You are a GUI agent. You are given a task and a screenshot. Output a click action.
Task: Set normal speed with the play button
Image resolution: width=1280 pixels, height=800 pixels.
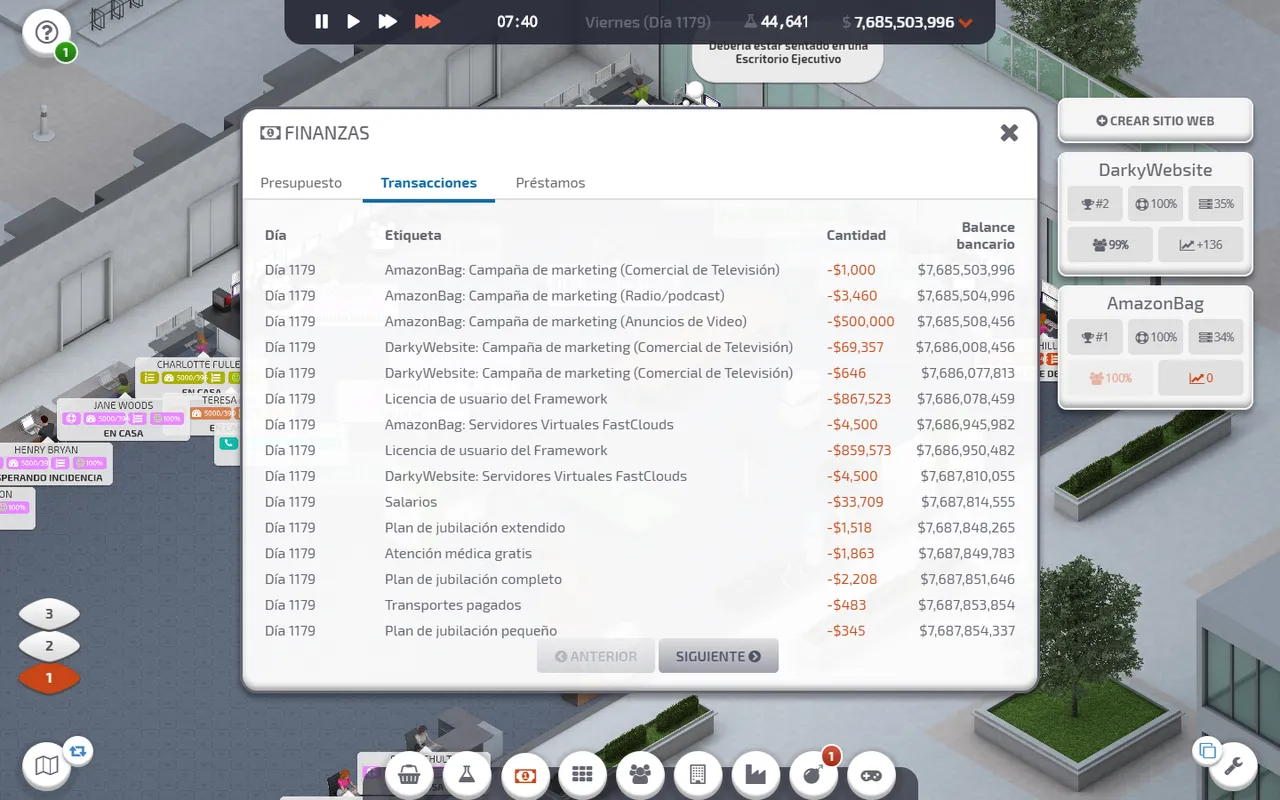(x=353, y=21)
